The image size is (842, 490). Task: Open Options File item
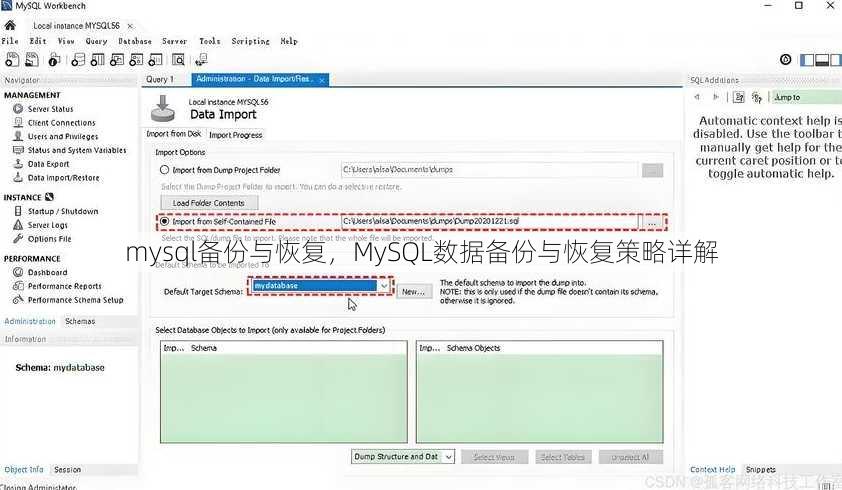coord(49,239)
